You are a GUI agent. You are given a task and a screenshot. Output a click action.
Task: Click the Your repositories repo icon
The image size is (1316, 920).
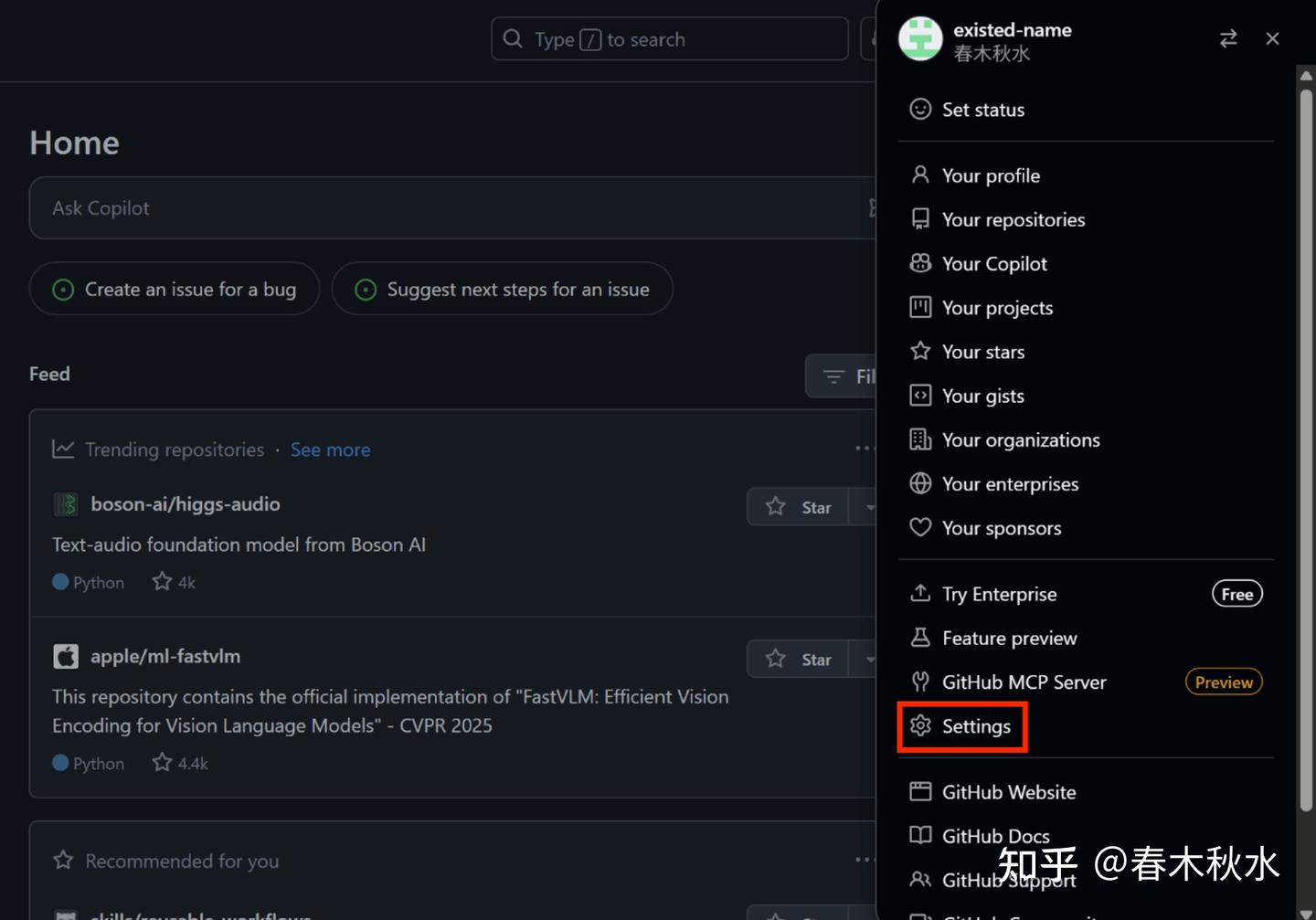920,219
